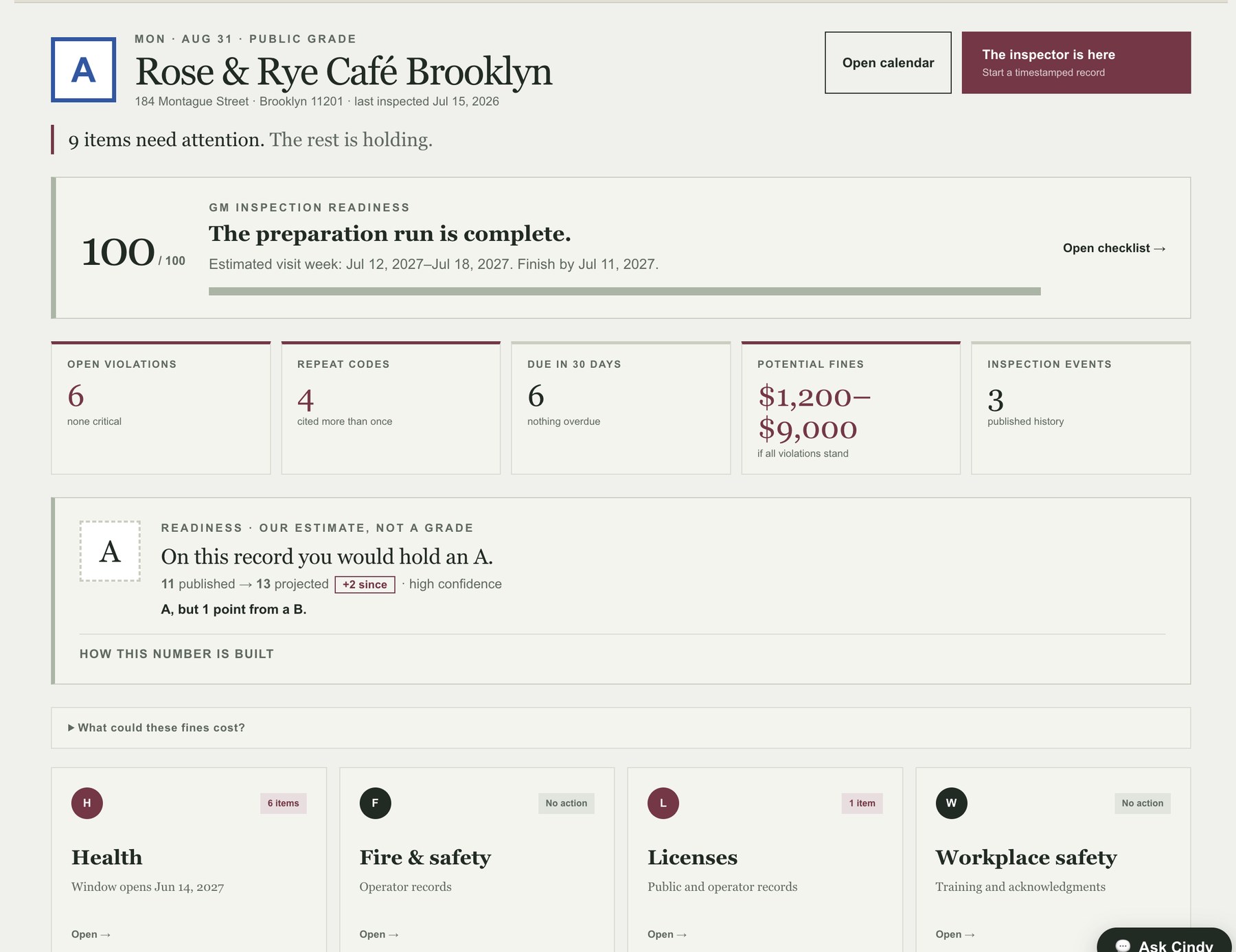The height and width of the screenshot is (952, 1236).
Task: Click 'A, but 1 point from a B.' text
Action: (233, 609)
